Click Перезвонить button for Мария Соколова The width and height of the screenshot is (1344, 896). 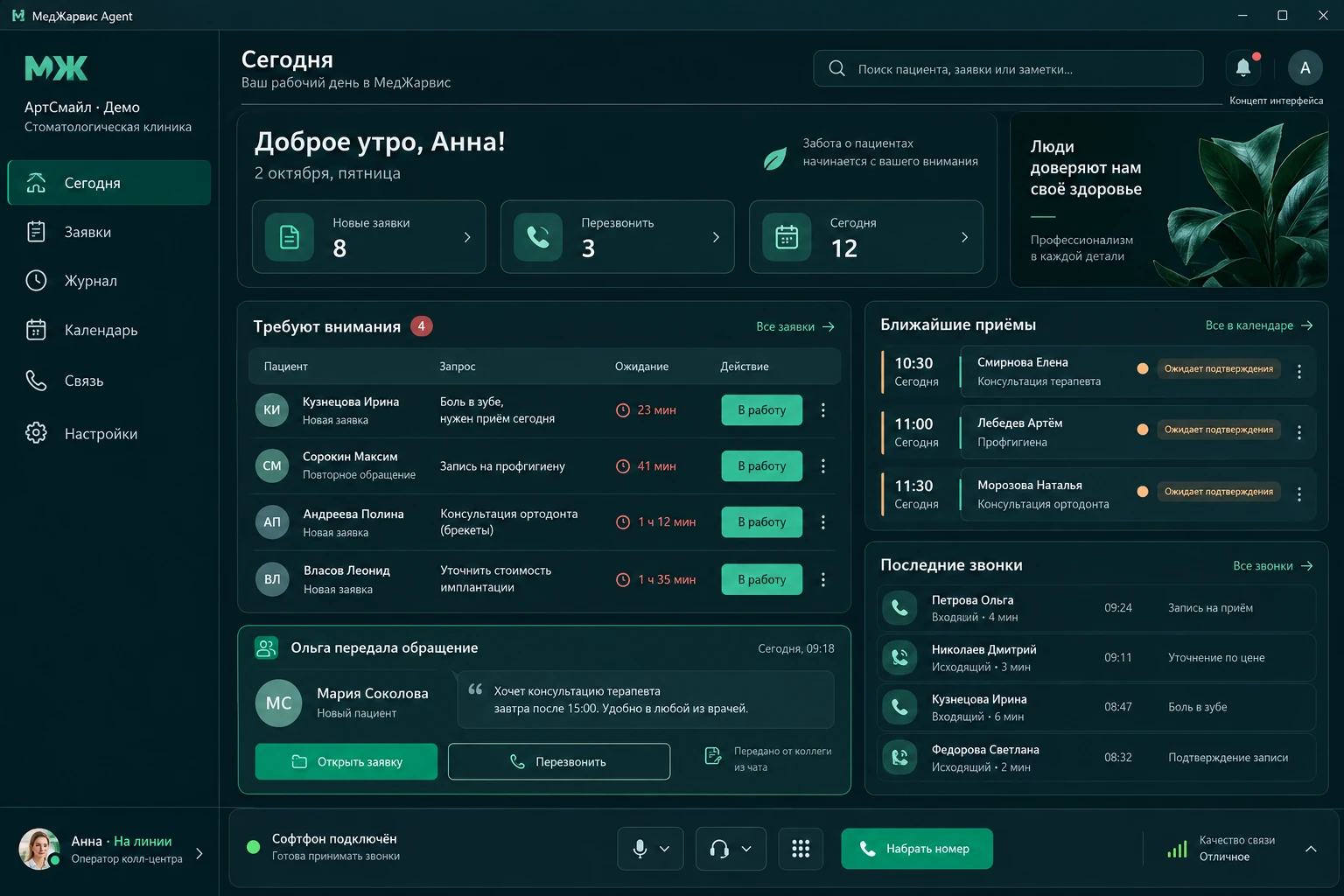point(559,761)
